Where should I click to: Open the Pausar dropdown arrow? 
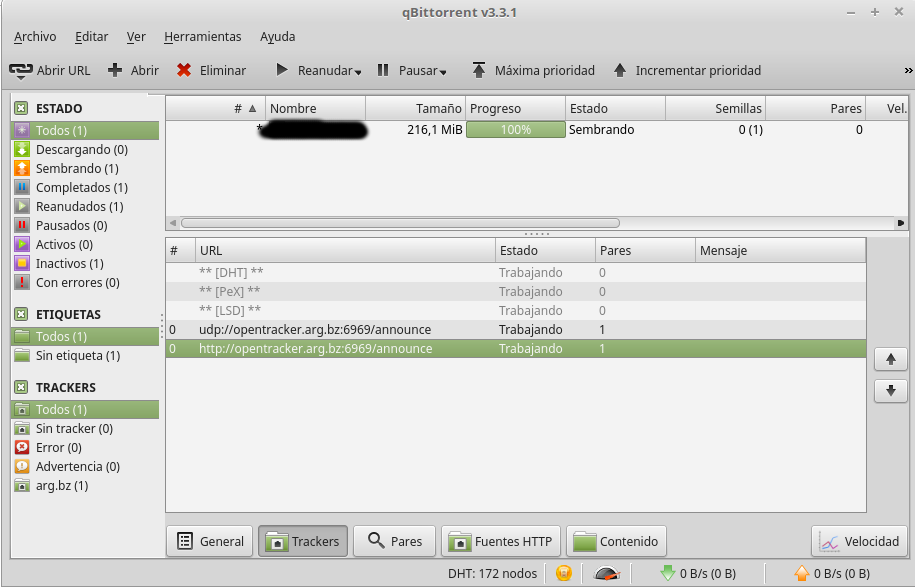point(443,72)
